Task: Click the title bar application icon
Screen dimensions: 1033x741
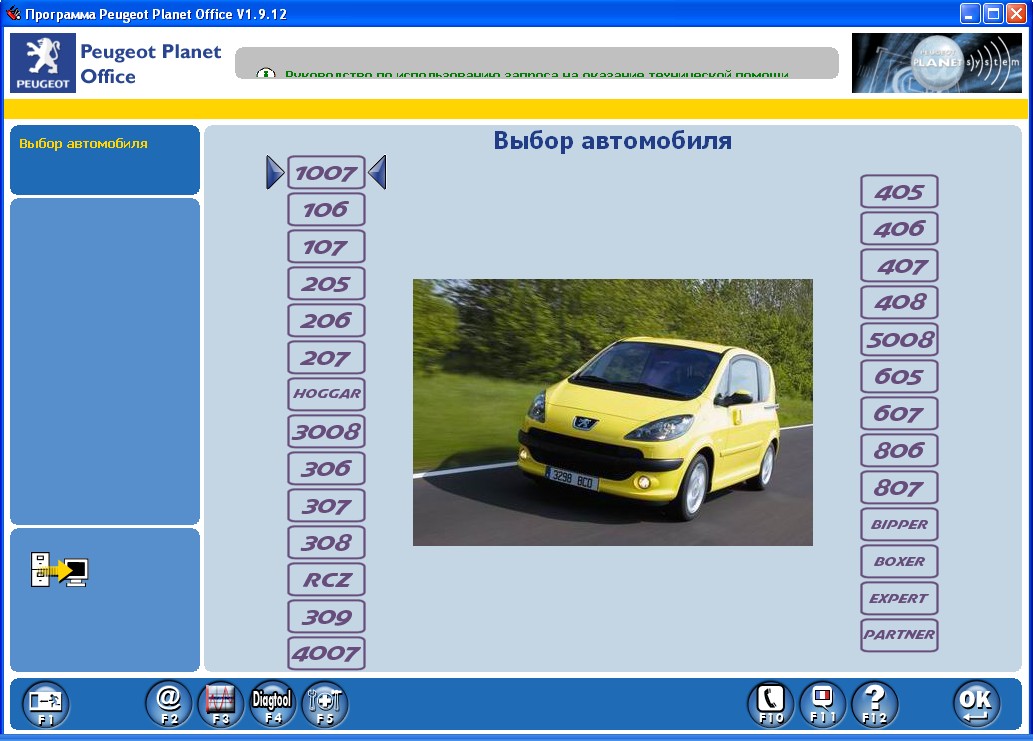Action: [x=13, y=13]
